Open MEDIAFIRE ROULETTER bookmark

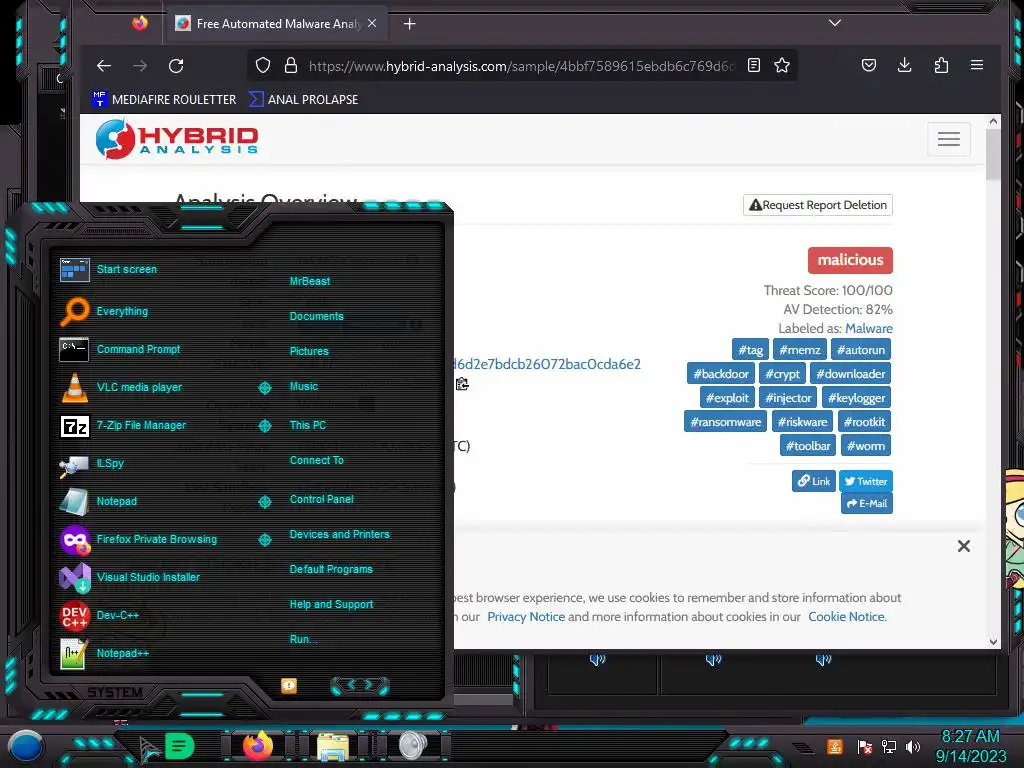165,99
